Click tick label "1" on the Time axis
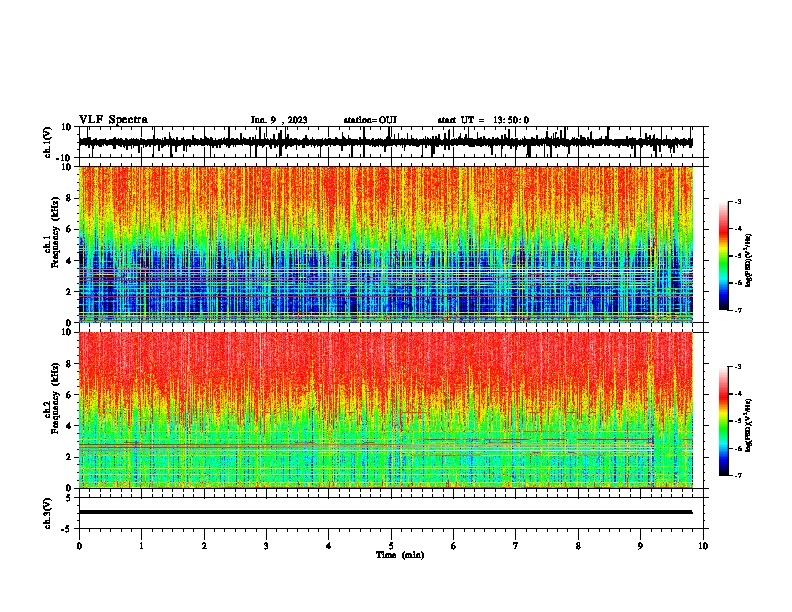 141,546
